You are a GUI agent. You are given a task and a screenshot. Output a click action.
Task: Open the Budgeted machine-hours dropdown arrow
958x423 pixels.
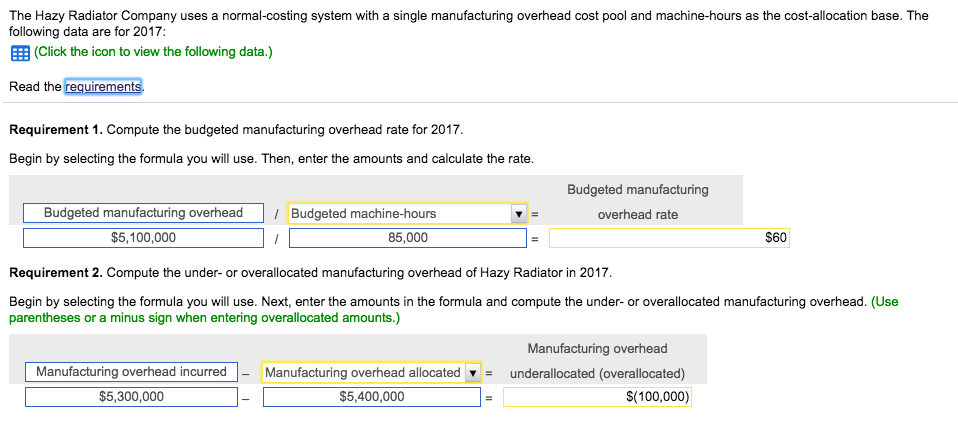click(x=519, y=214)
